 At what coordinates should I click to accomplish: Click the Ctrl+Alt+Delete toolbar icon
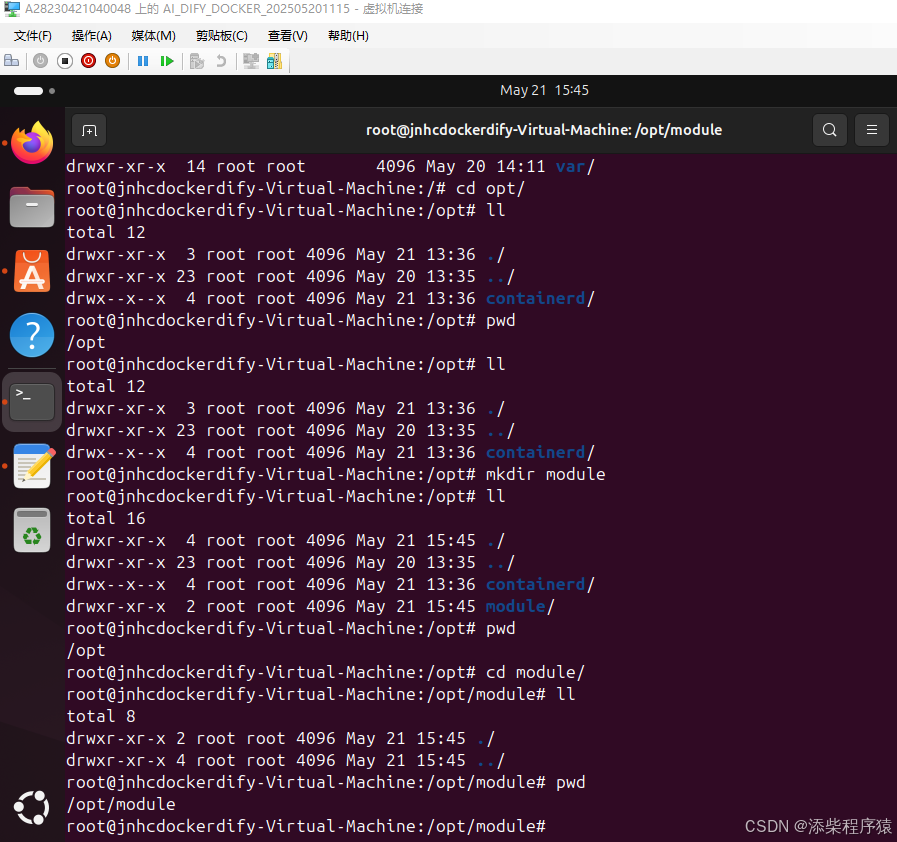(11, 61)
